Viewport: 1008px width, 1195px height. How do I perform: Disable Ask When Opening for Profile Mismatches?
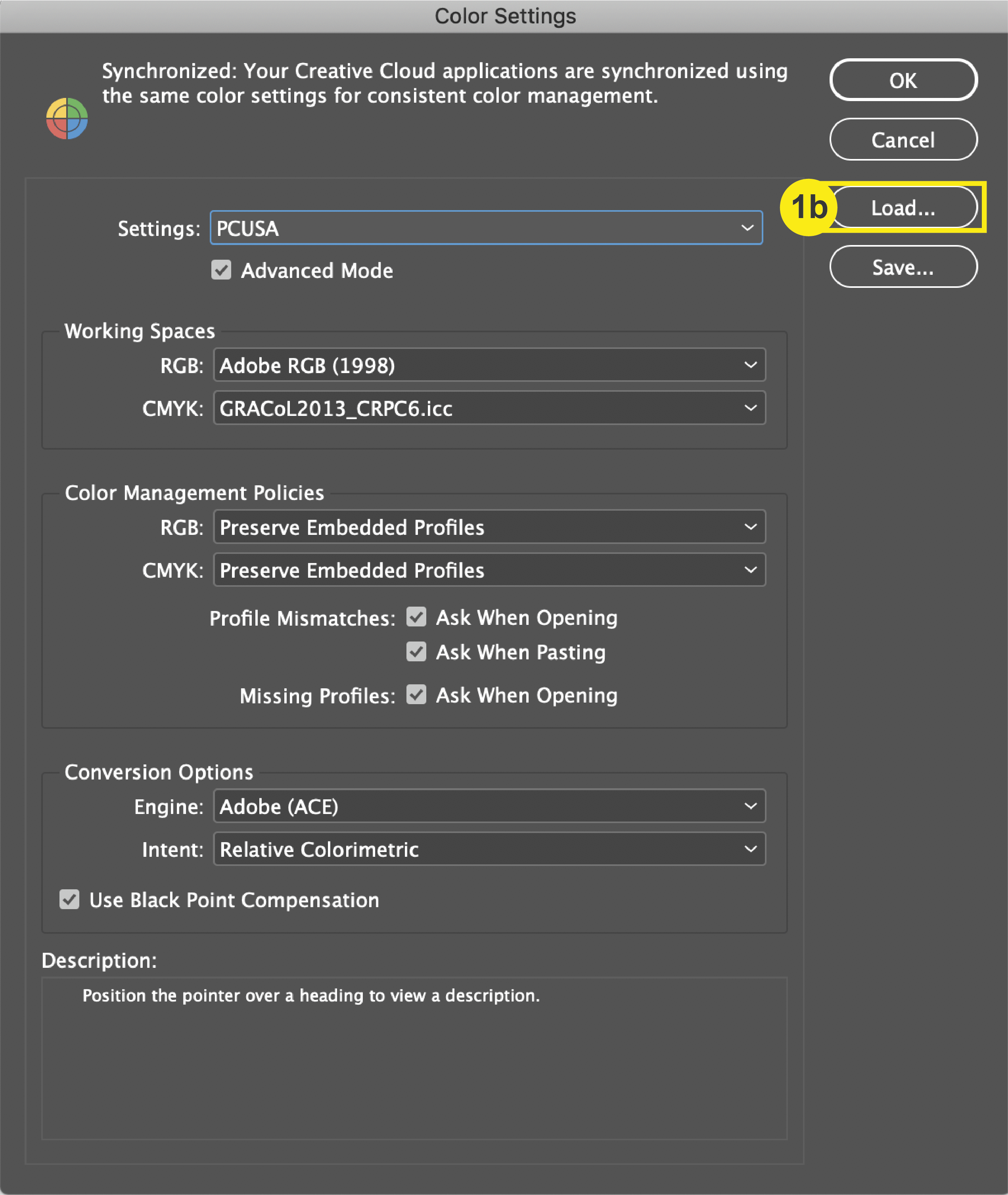point(417,617)
